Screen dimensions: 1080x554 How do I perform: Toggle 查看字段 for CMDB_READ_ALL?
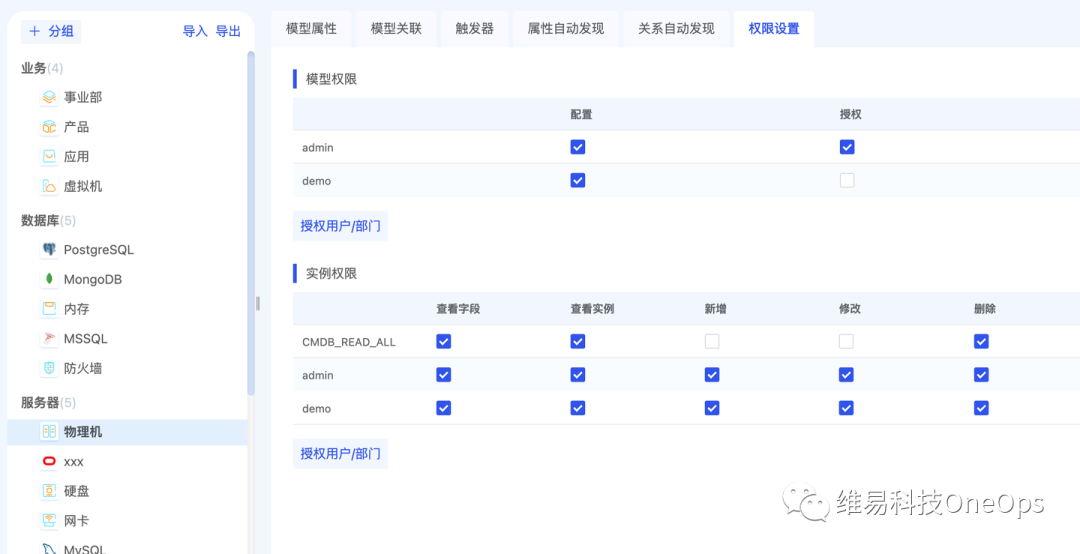pyautogui.click(x=444, y=341)
